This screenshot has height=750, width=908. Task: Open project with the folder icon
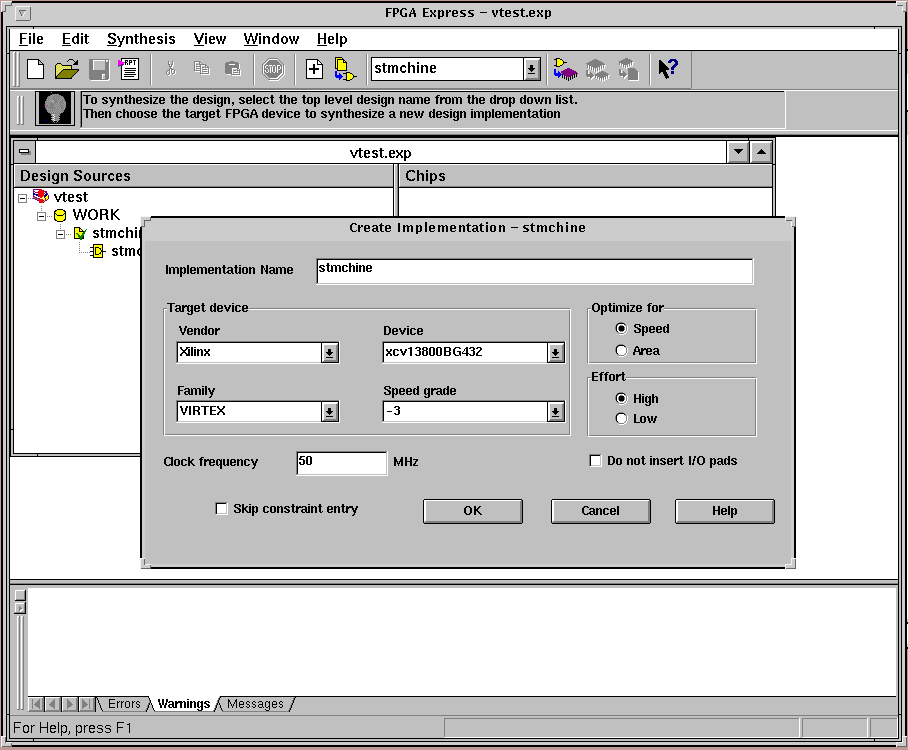coord(67,69)
